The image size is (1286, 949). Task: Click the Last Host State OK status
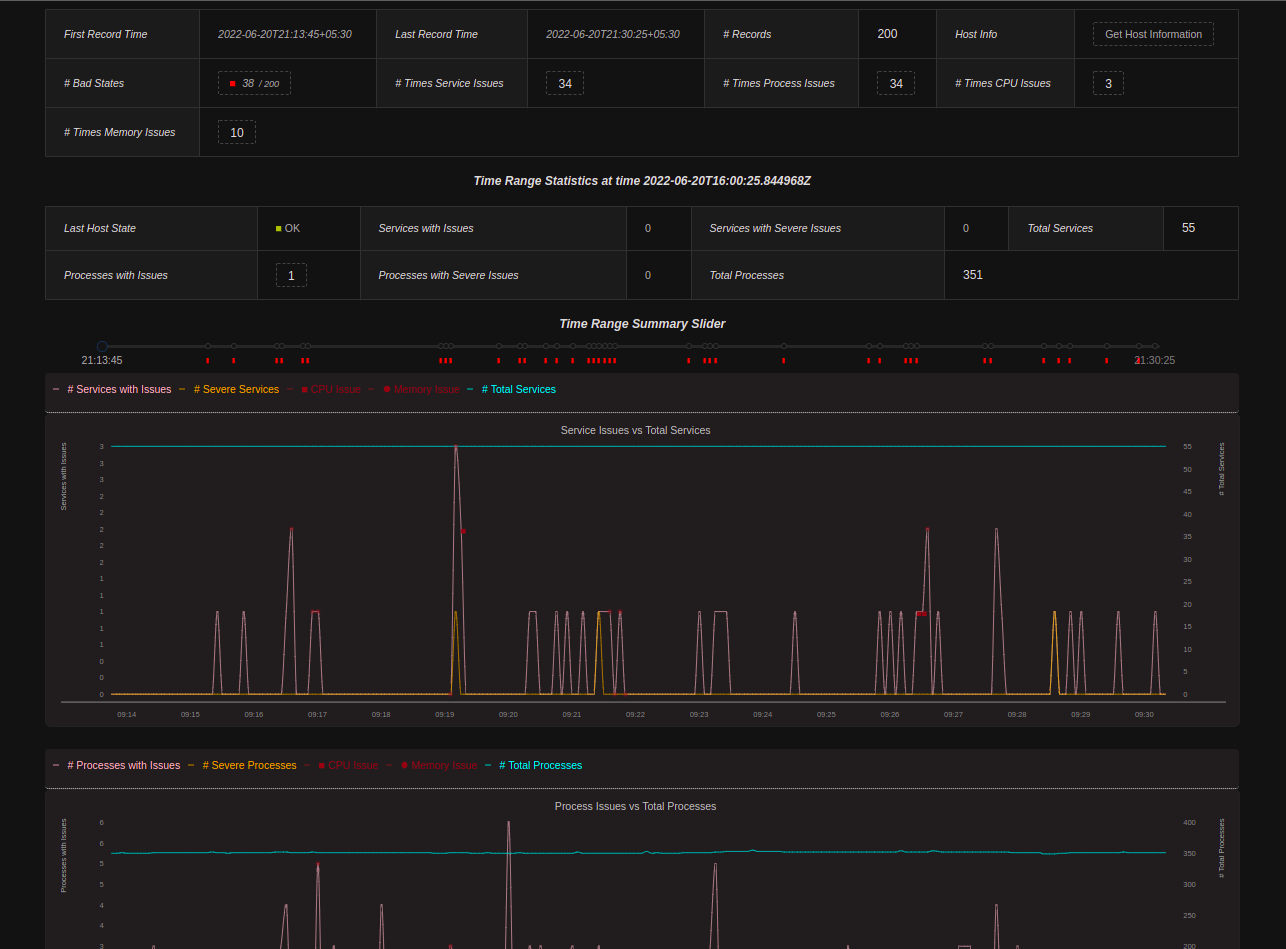(x=288, y=228)
